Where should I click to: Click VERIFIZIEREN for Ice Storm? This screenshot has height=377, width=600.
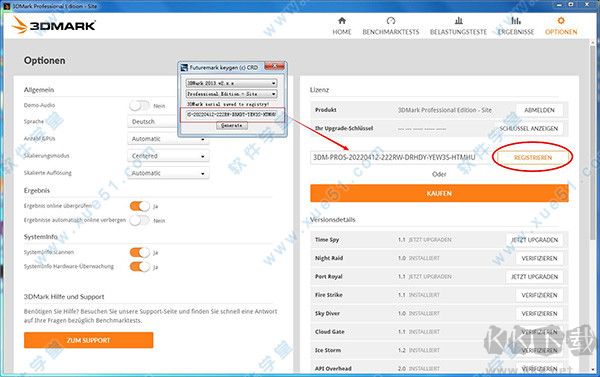539,350
